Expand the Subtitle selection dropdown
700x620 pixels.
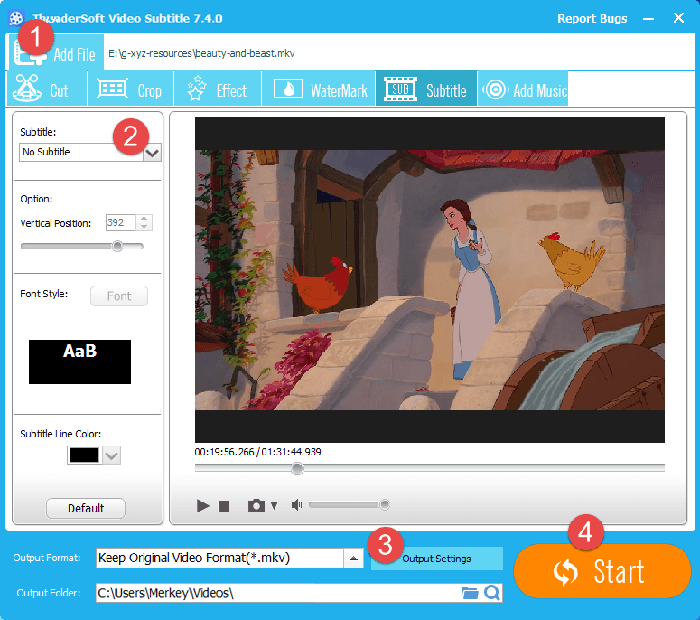pyautogui.click(x=152, y=153)
